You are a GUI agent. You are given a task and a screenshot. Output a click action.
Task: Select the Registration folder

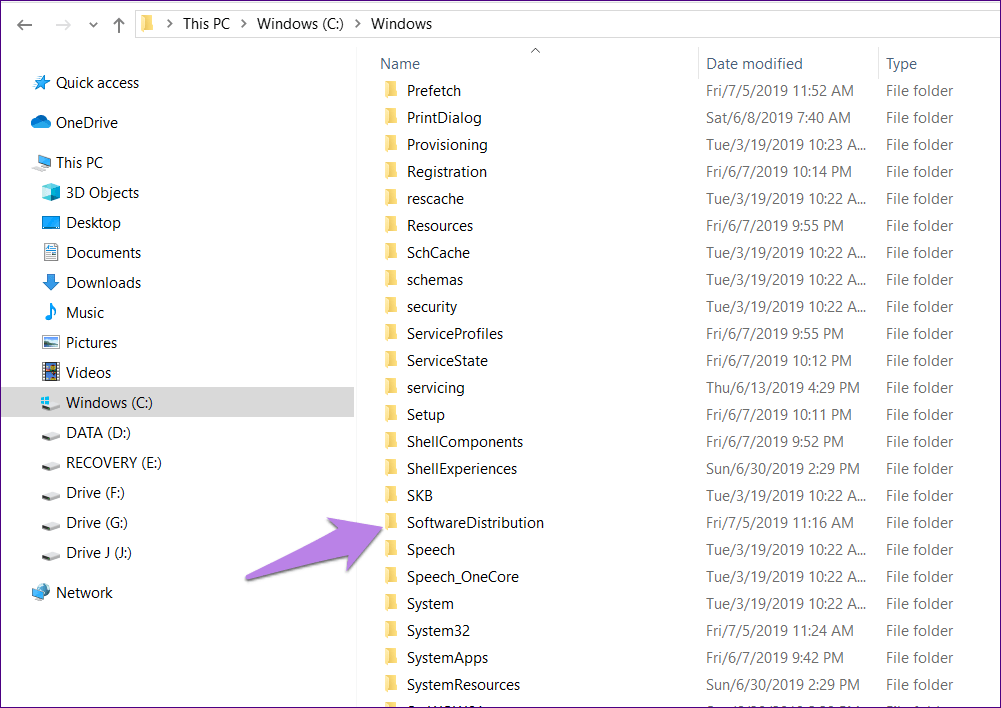(x=446, y=172)
